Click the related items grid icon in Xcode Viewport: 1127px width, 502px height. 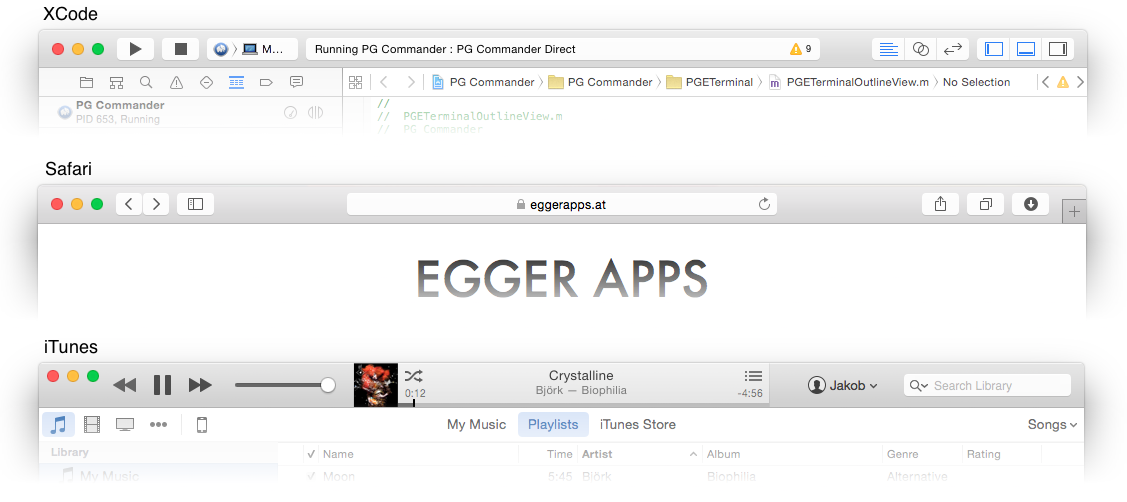tap(356, 82)
